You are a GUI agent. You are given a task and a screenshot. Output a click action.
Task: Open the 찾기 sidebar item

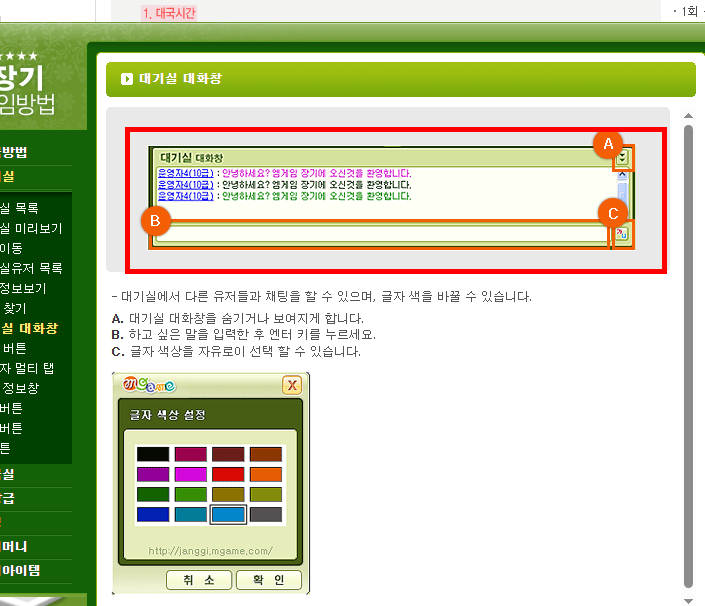pyautogui.click(x=15, y=308)
